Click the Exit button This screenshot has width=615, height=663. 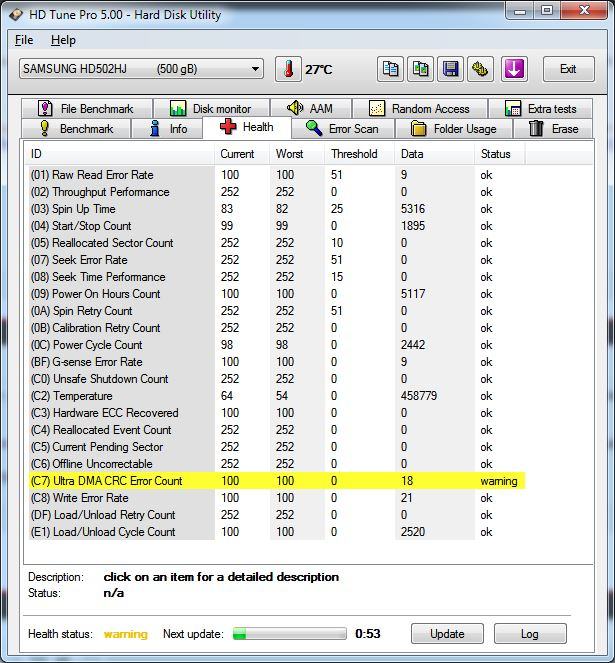pos(568,69)
